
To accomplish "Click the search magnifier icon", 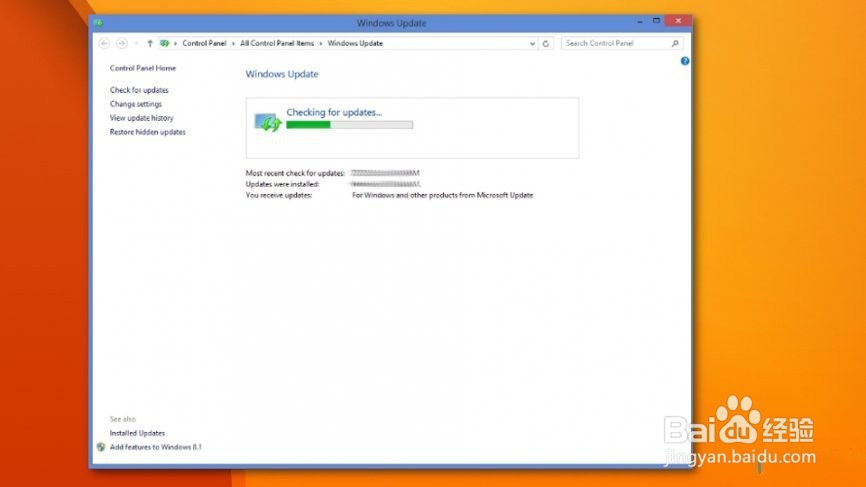I will (675, 43).
